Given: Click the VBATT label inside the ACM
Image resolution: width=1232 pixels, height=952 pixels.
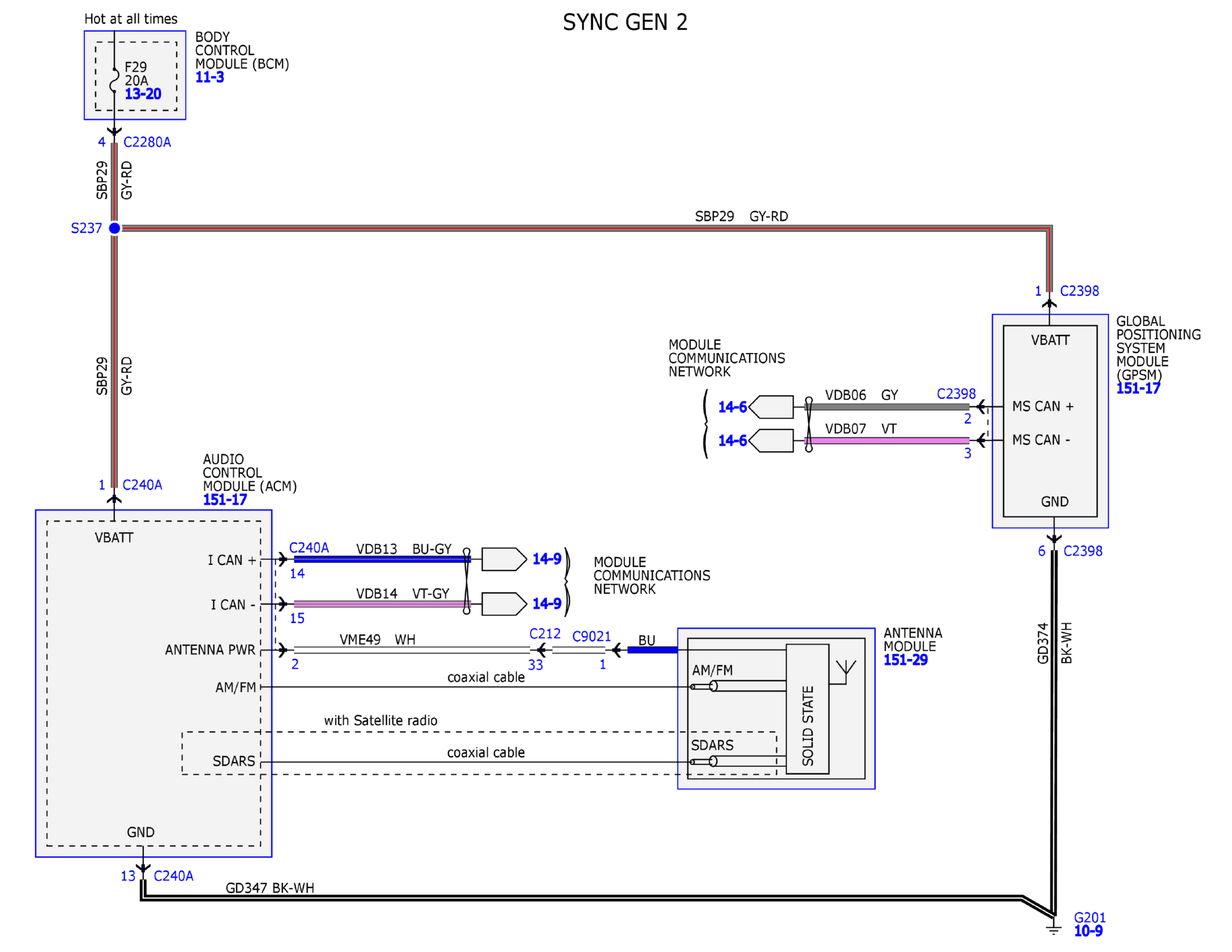Looking at the screenshot, I should pos(114,538).
